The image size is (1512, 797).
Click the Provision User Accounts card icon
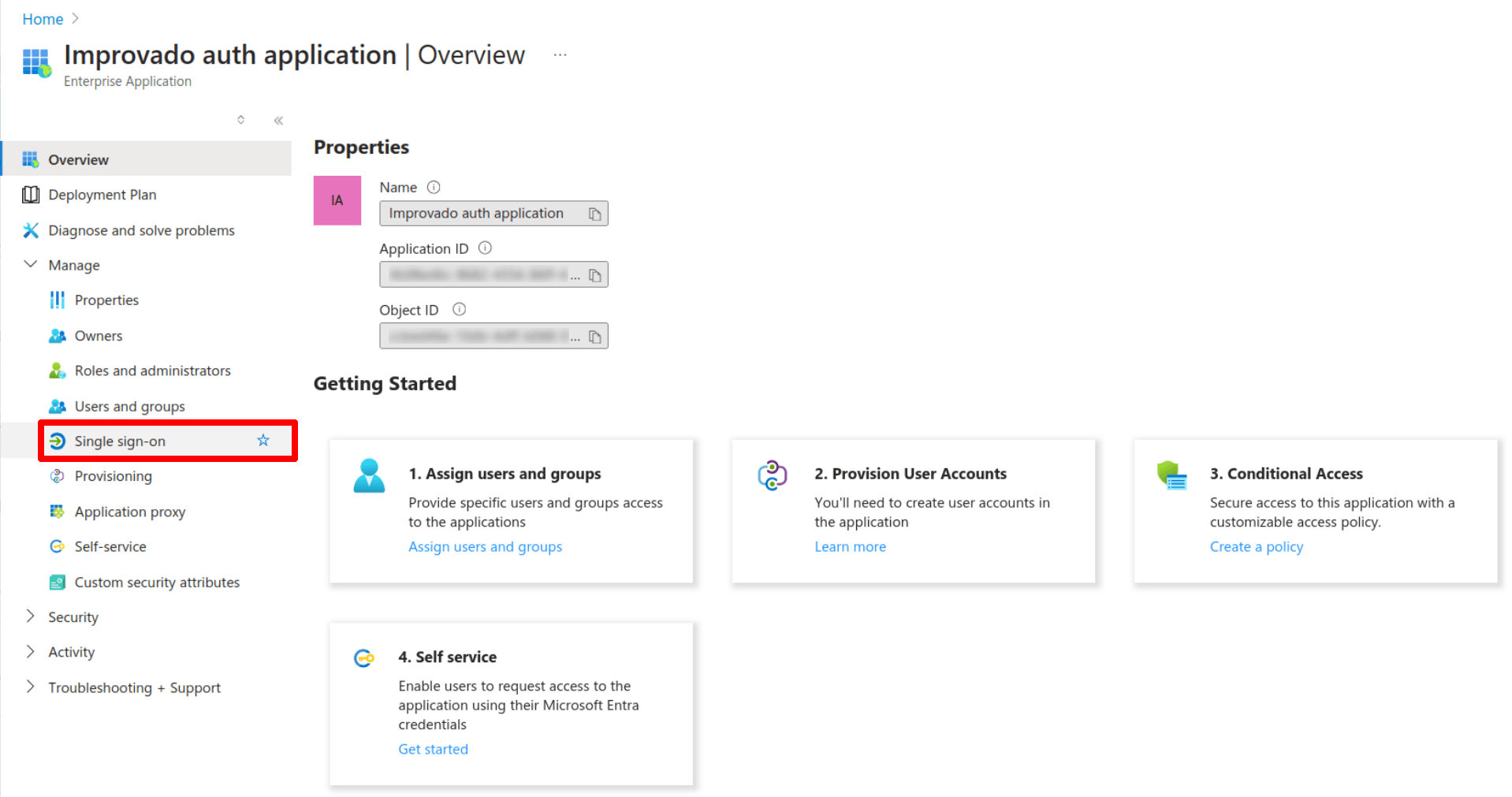coord(773,475)
